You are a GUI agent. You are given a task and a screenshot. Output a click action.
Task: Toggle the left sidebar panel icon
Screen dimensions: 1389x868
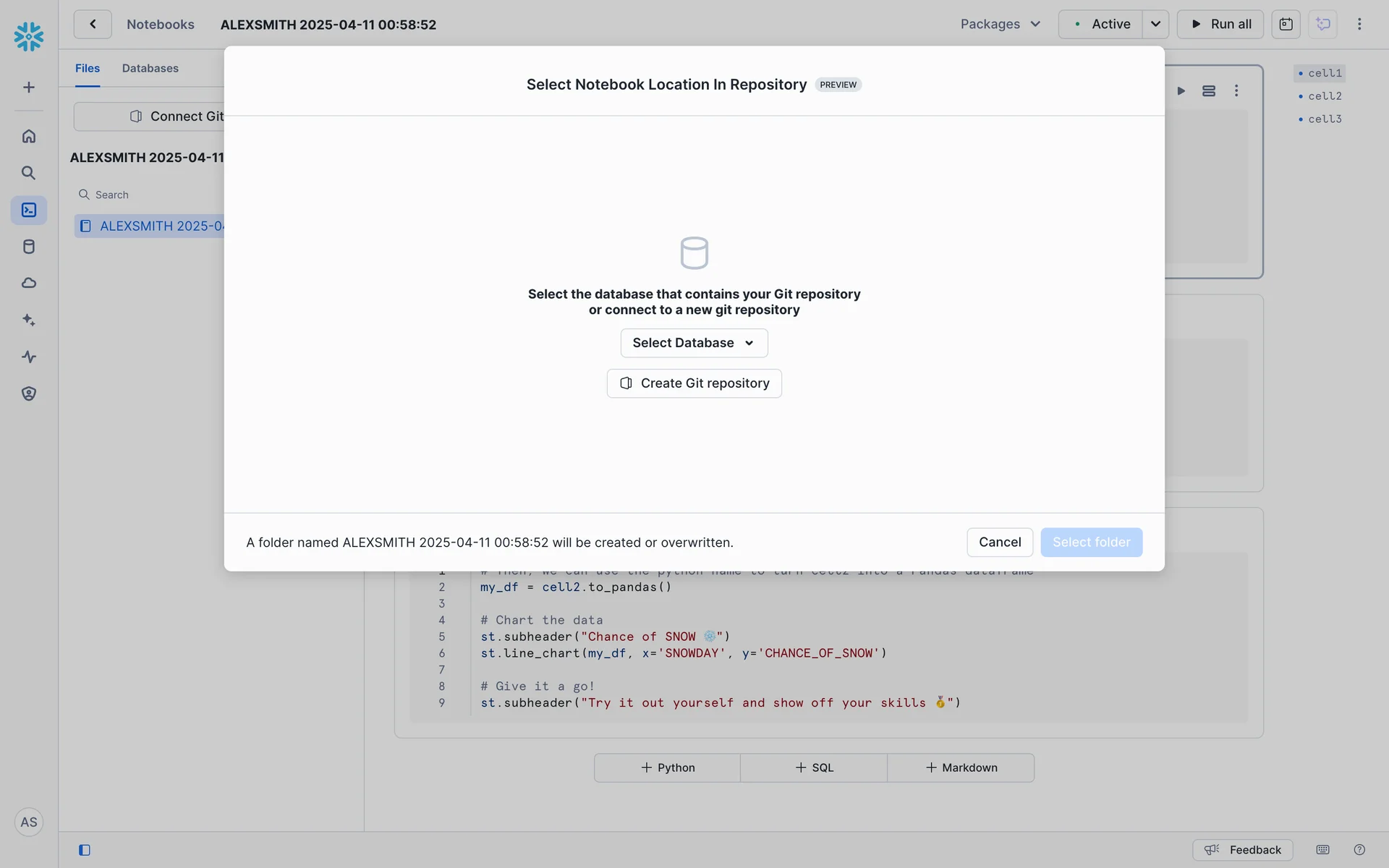point(85,850)
